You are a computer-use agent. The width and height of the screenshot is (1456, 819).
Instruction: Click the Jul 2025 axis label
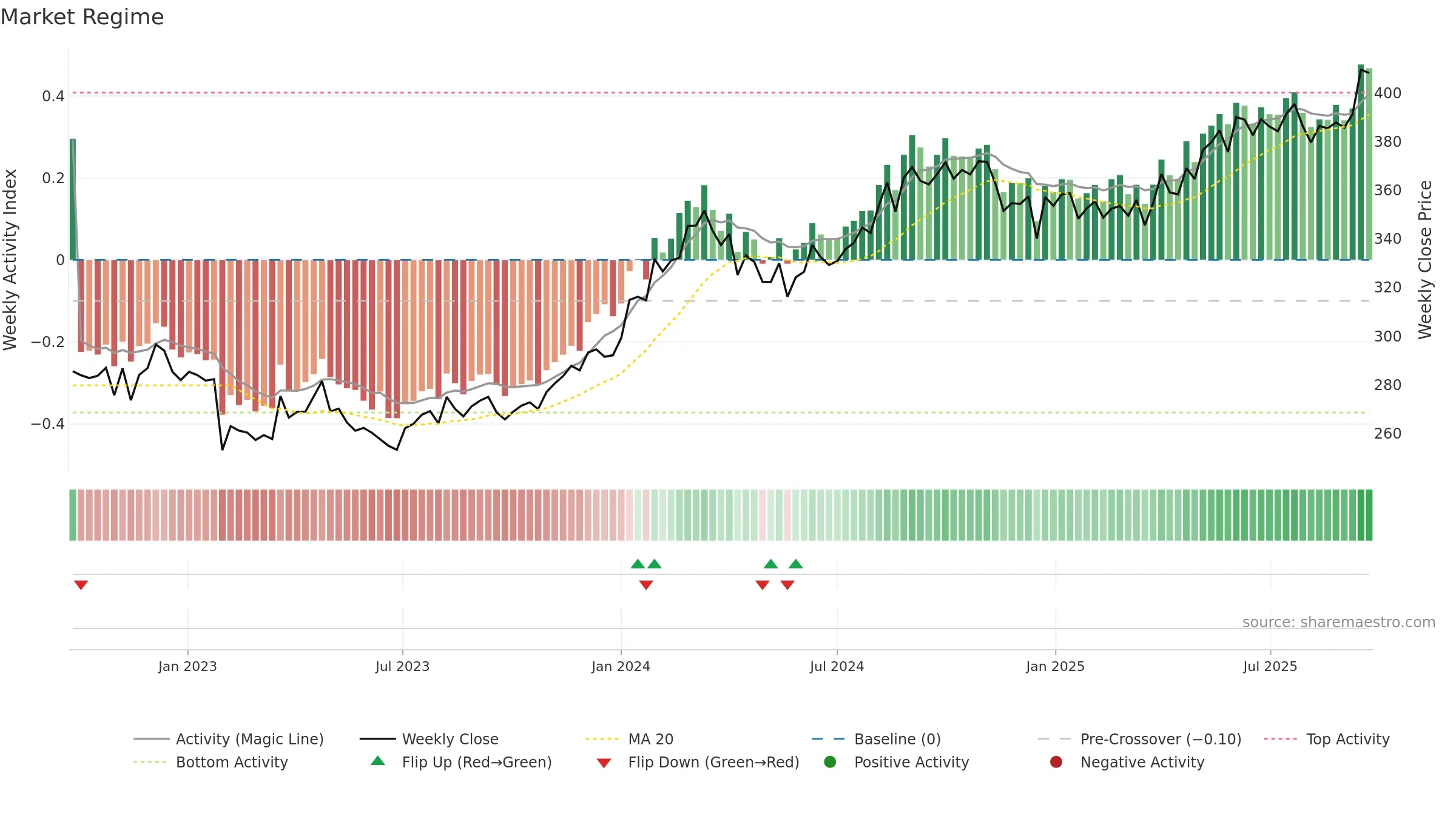[1270, 666]
